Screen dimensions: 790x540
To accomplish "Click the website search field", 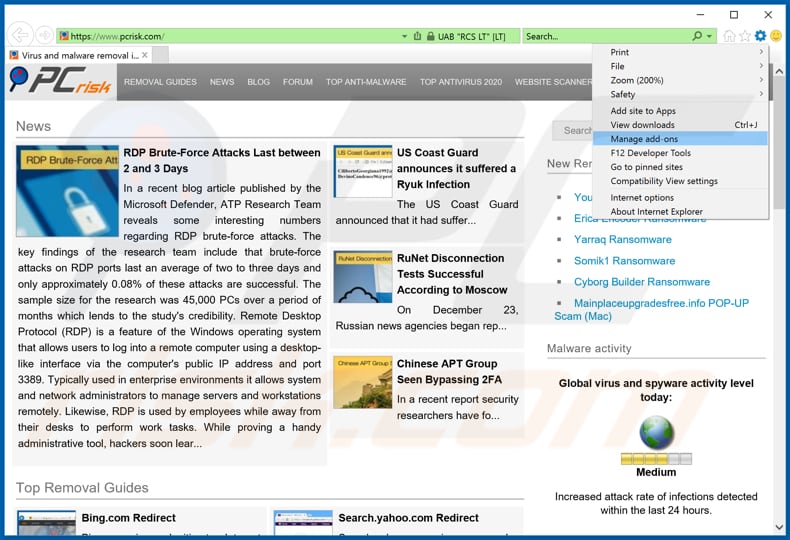I will click(573, 130).
